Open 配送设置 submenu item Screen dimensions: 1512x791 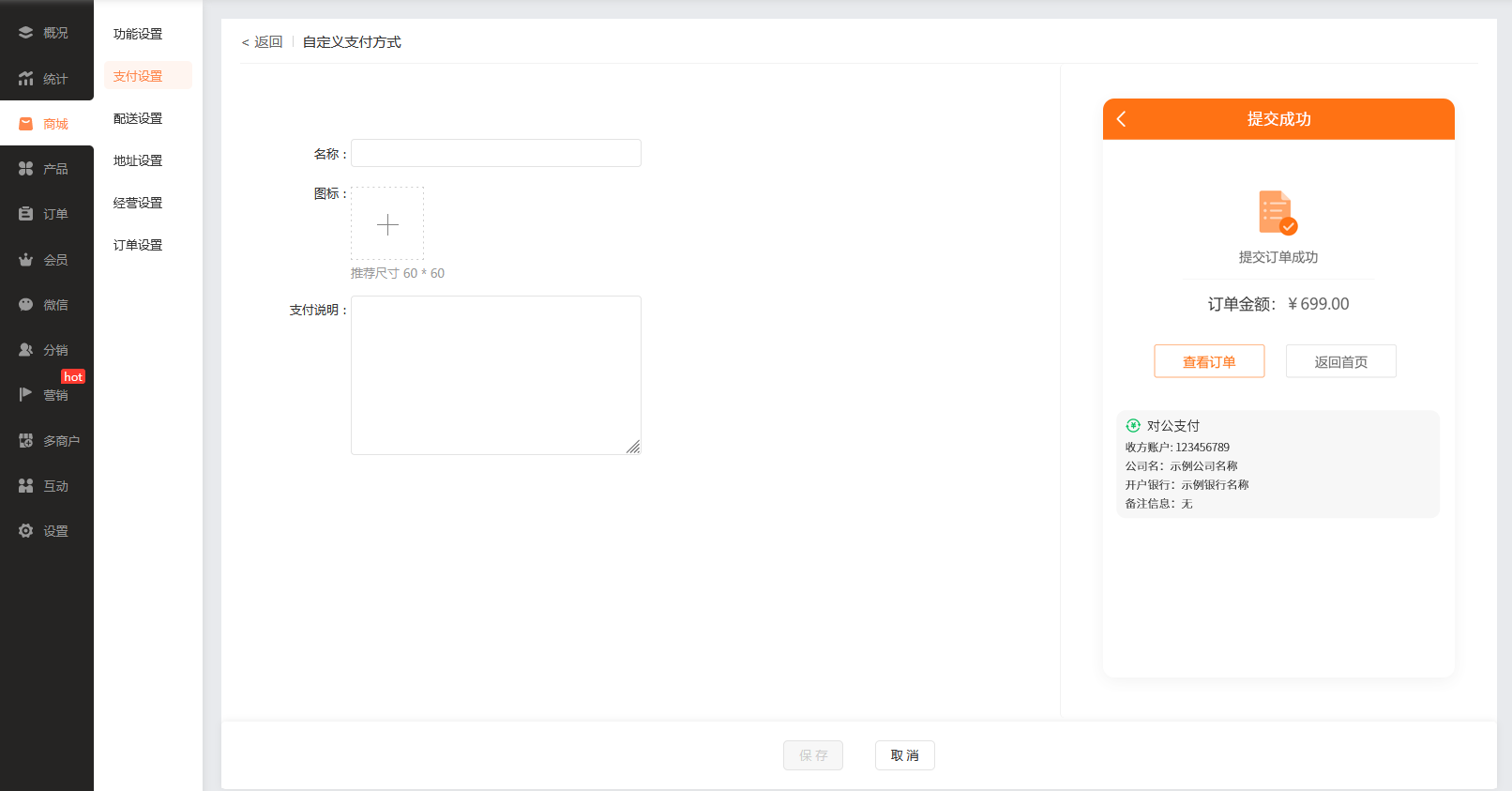[x=138, y=118]
